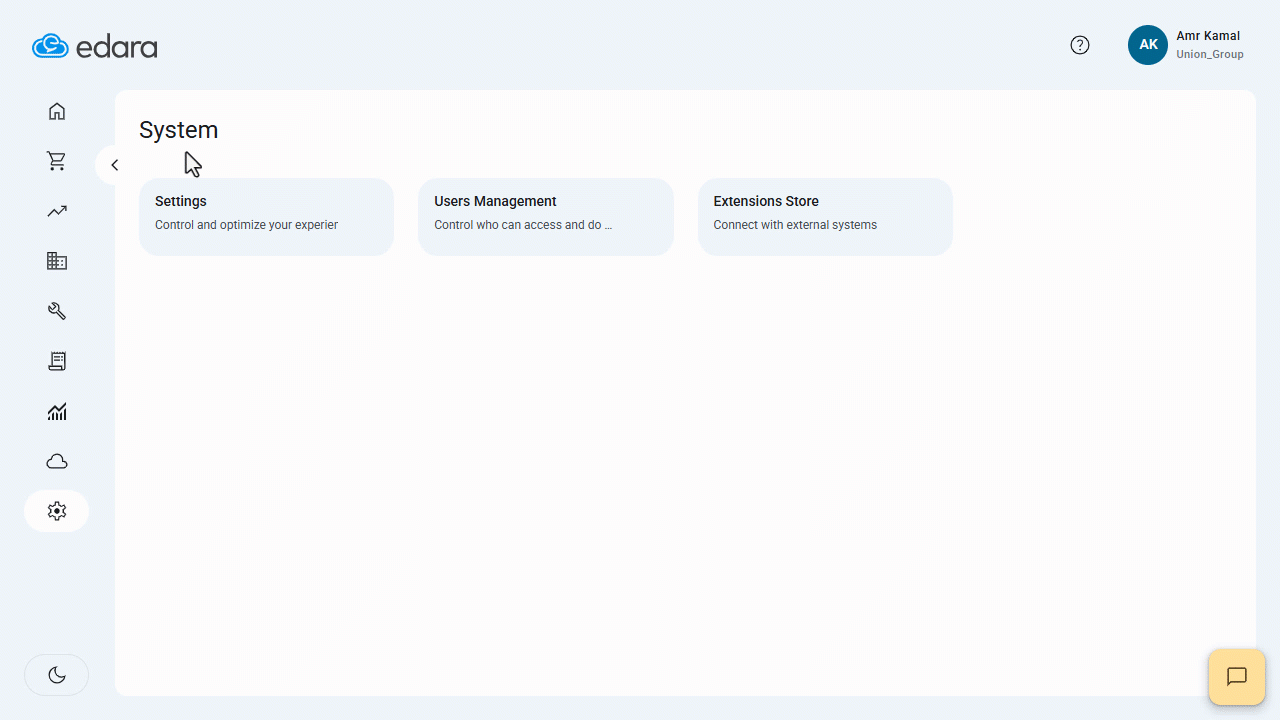Open the building icon in sidebar
Screen dimensions: 1280x720
57,261
